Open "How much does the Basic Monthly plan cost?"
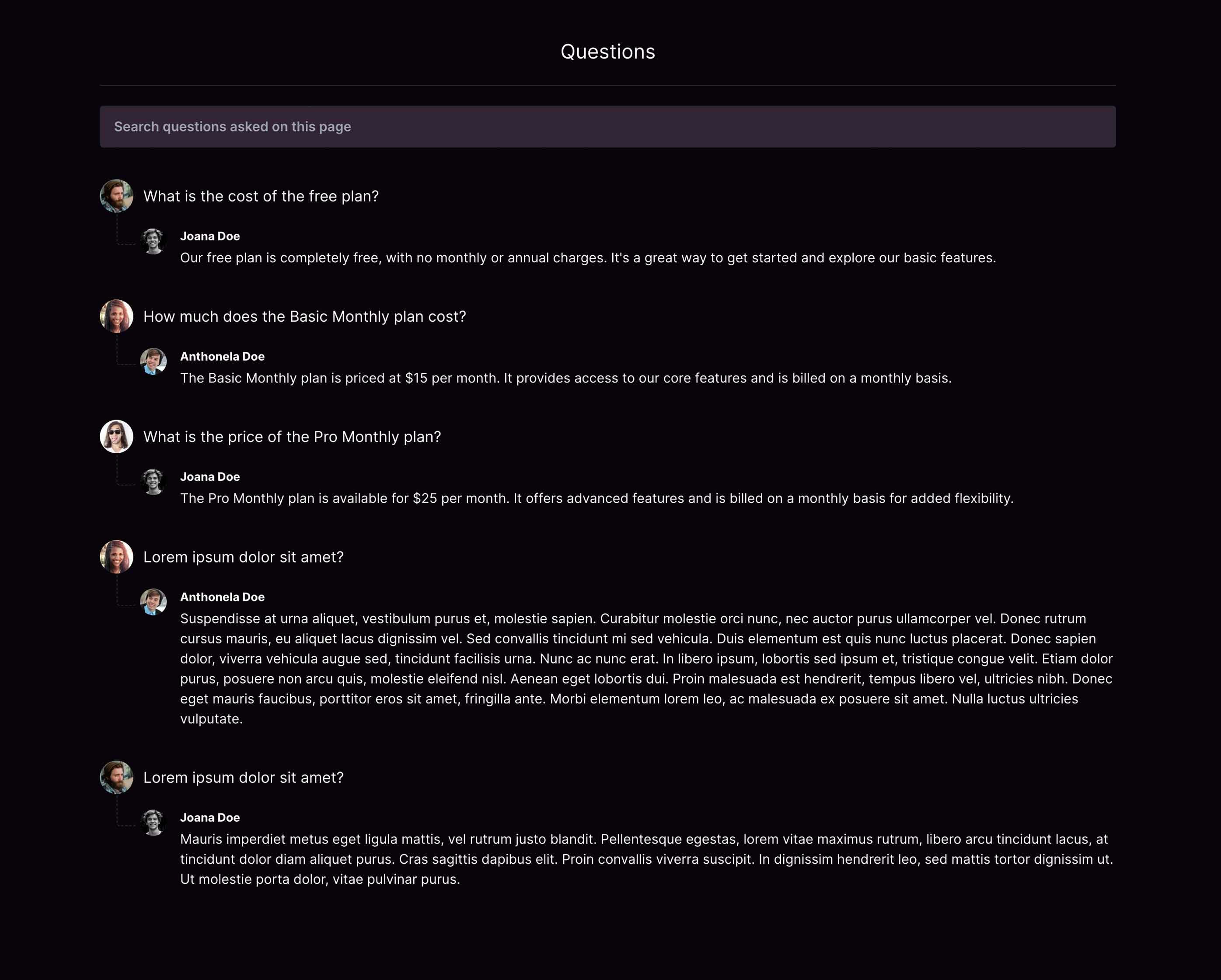Screen dimensions: 1221x980 click(305, 316)
